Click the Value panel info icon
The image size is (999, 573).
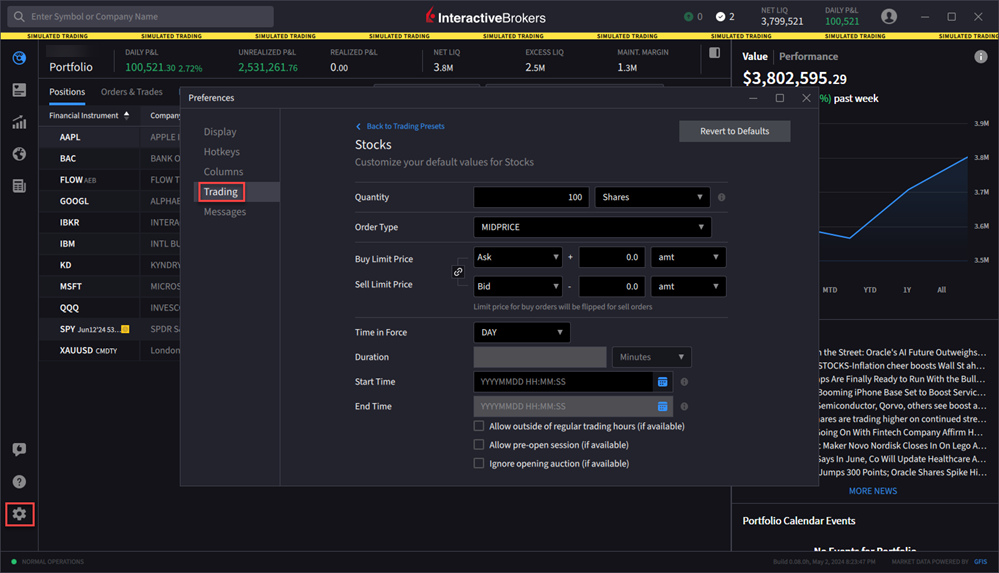[x=981, y=57]
